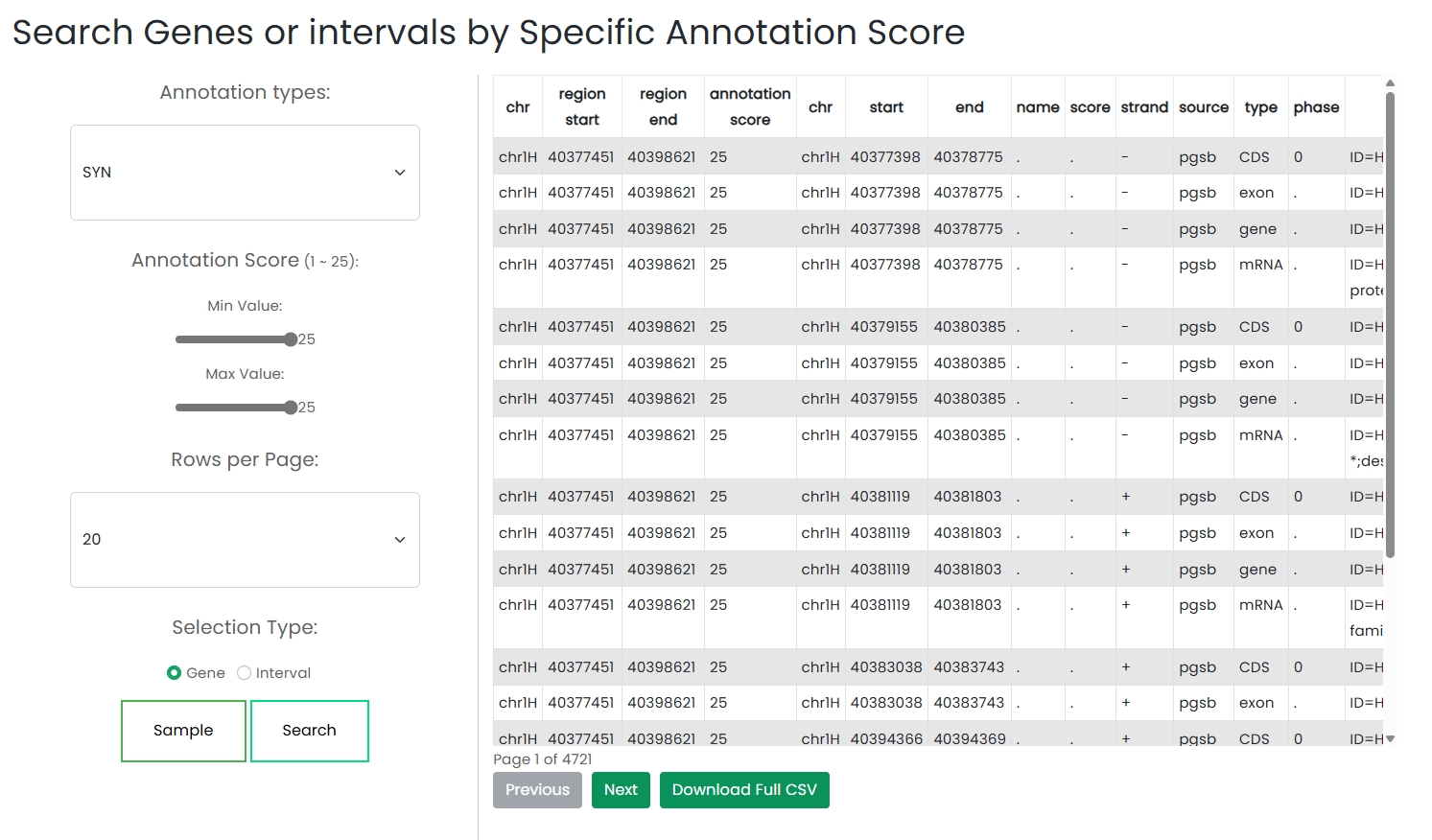Click the Min Value slider handle

[291, 339]
